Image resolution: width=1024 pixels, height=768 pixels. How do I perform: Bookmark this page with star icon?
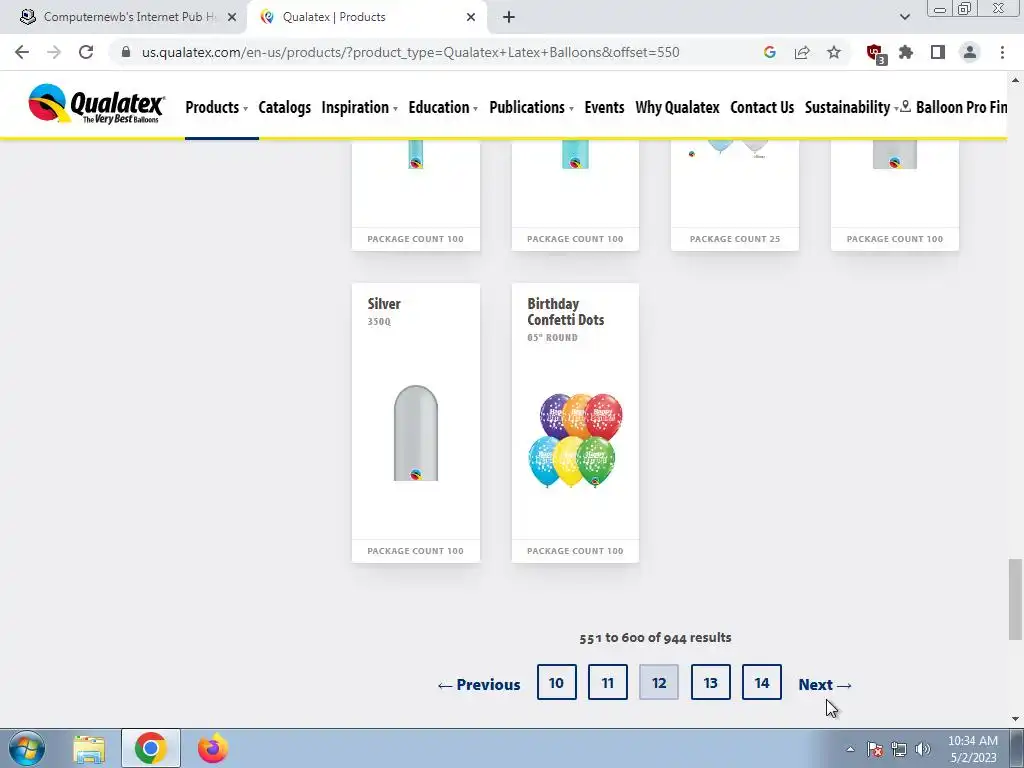(834, 52)
